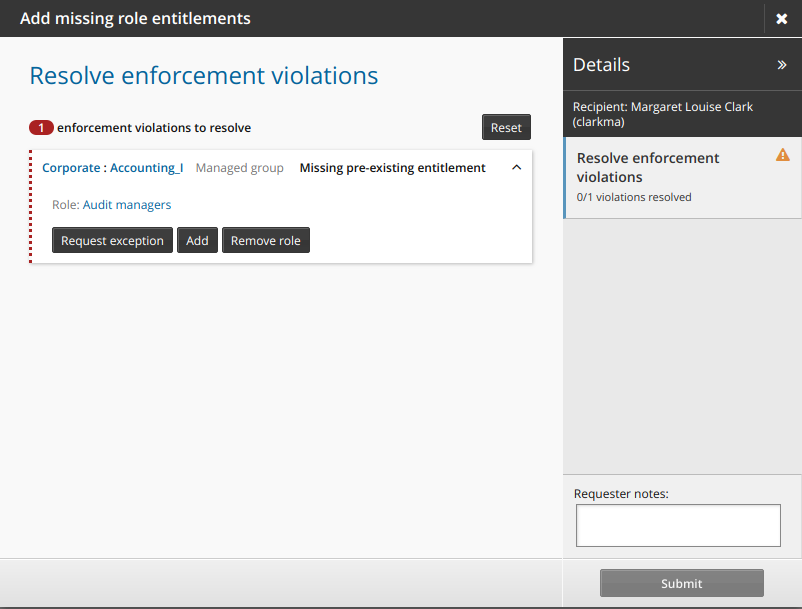Submit the enforcement violation resolution
802x609 pixels.
pos(680,583)
